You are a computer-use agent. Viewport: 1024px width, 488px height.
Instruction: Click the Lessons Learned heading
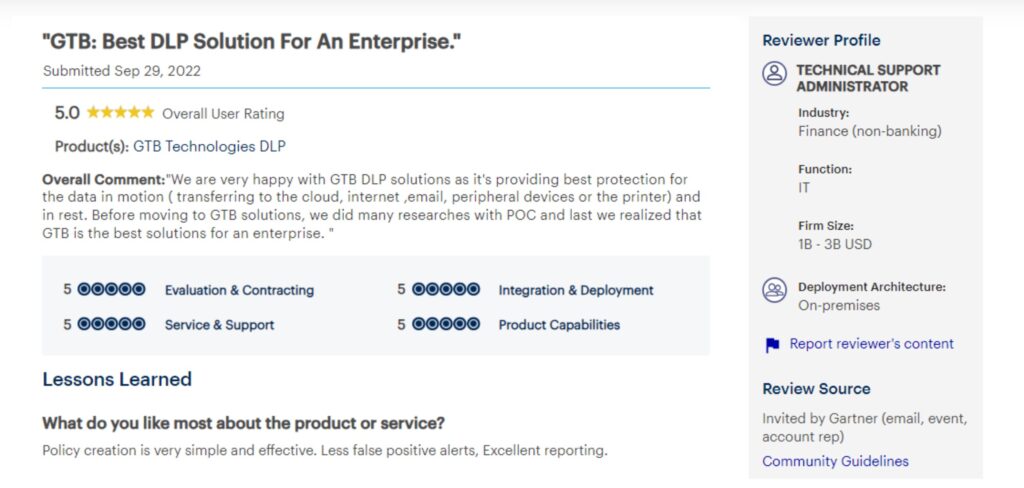(x=117, y=379)
